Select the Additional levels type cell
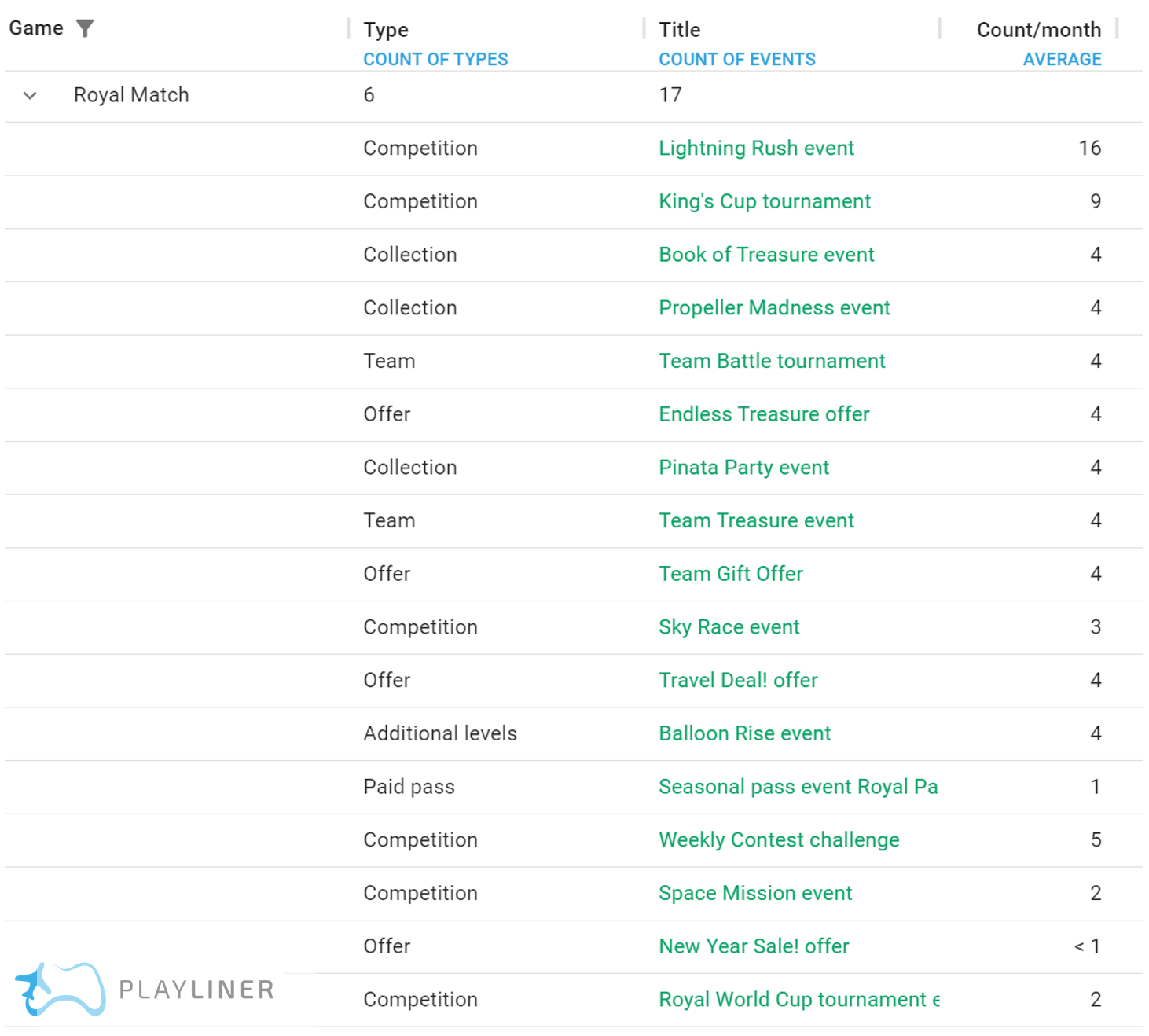Image resolution: width=1149 pixels, height=1036 pixels. pos(440,734)
